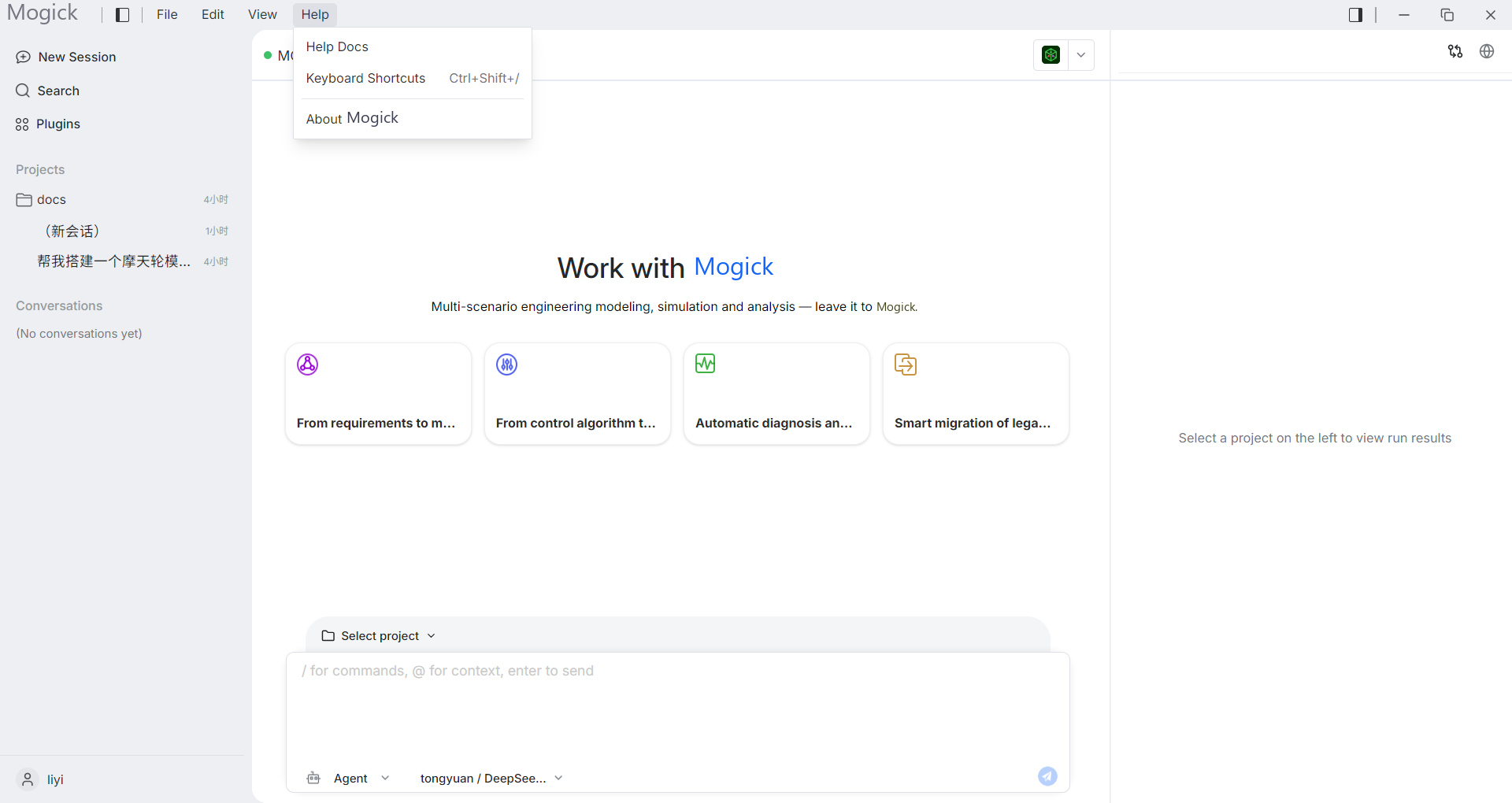1512x803 pixels.
Task: Open the View menu
Action: tap(262, 15)
